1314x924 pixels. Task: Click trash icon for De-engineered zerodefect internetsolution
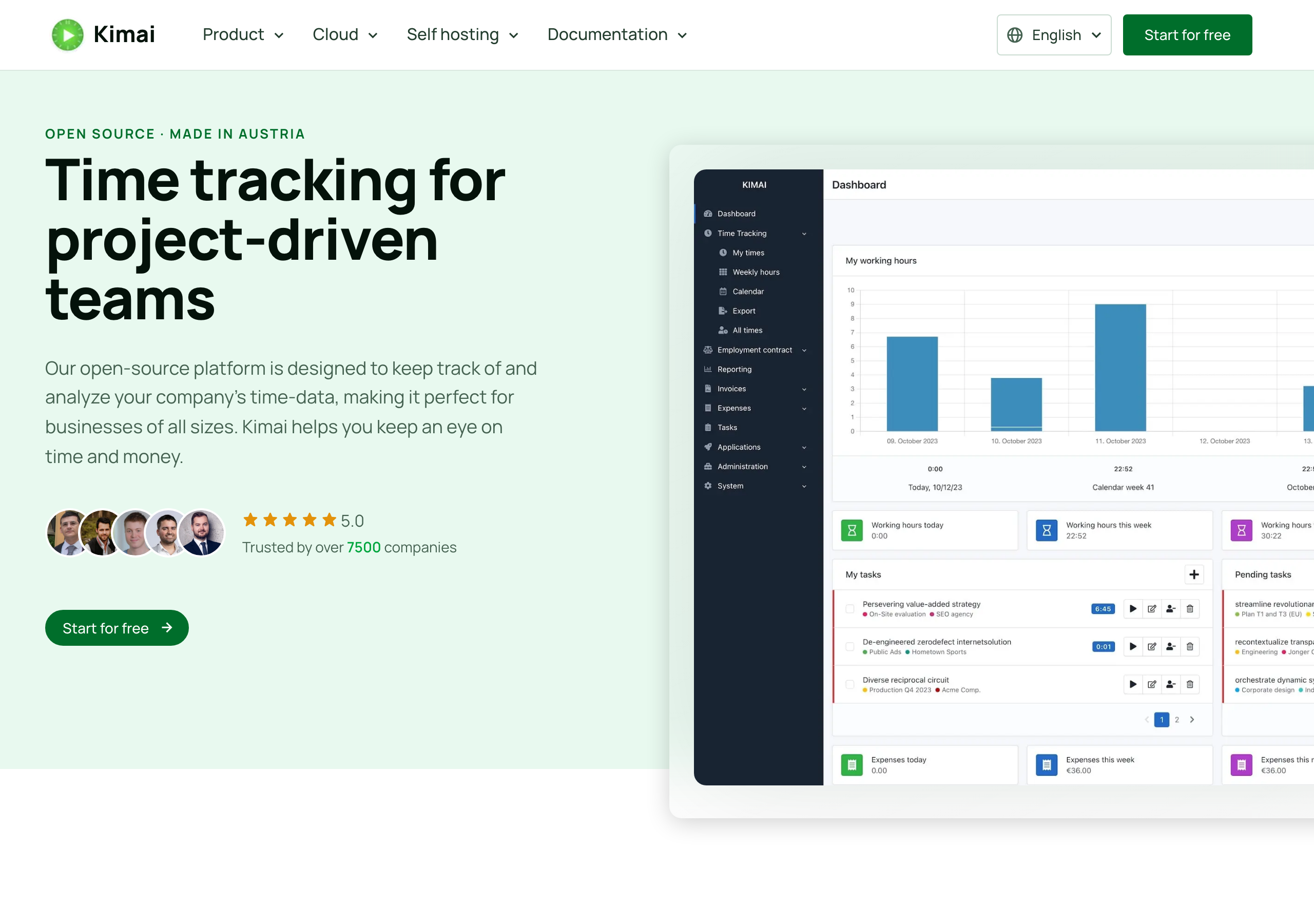click(x=1189, y=646)
